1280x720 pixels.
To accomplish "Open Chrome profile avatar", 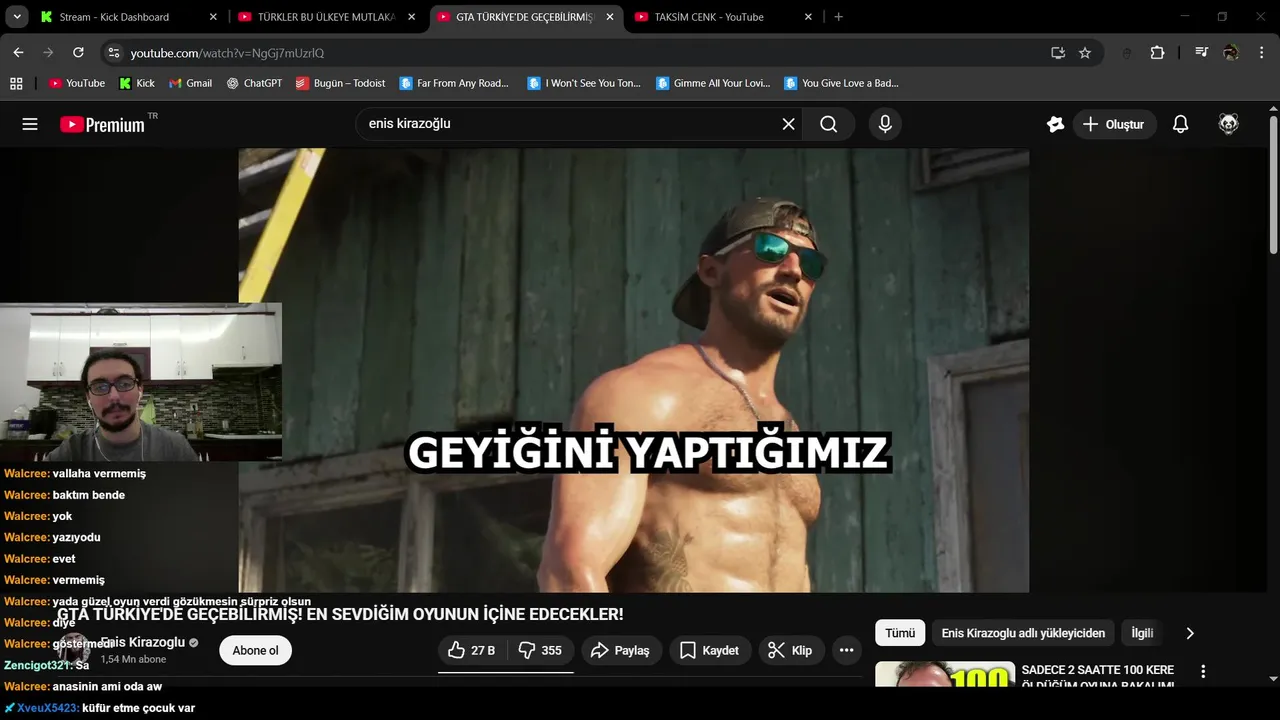I will pyautogui.click(x=1231, y=53).
